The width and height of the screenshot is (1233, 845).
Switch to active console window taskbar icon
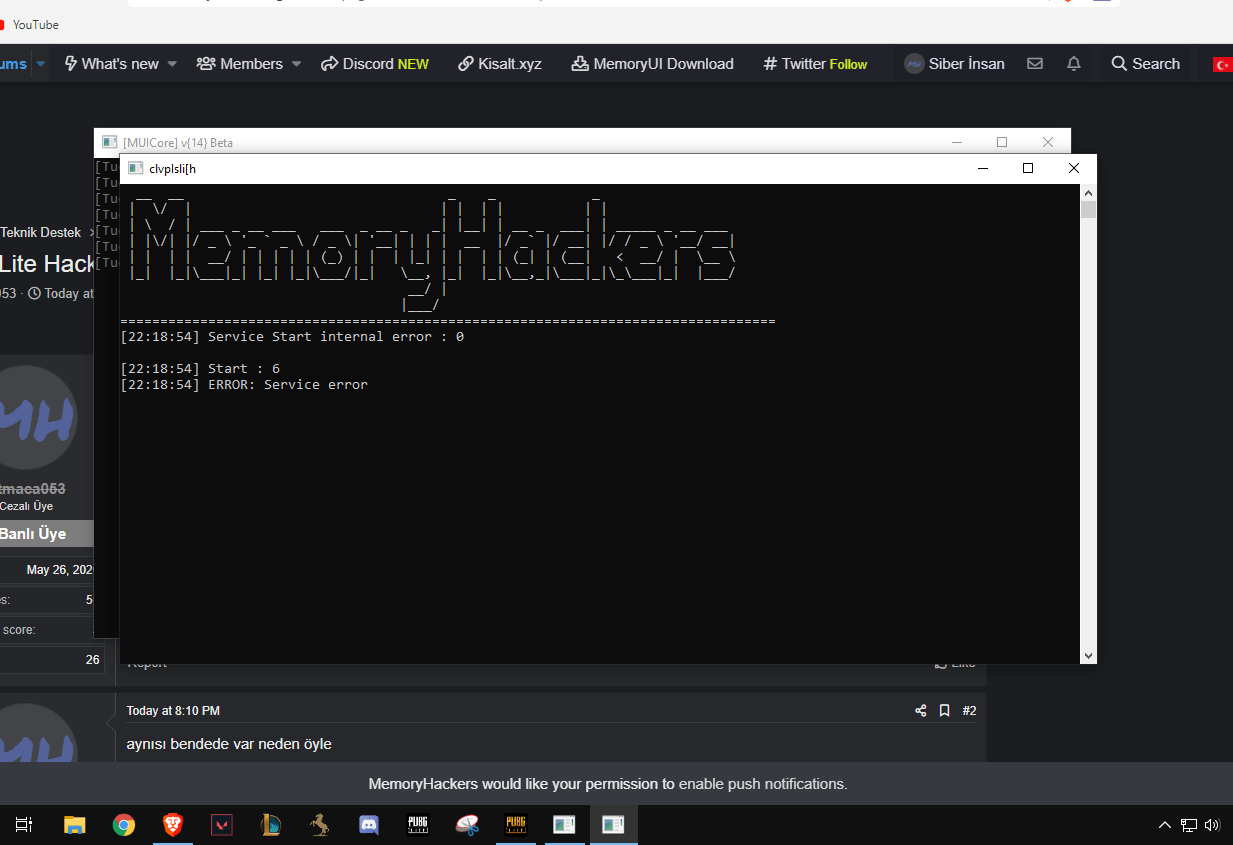[613, 825]
